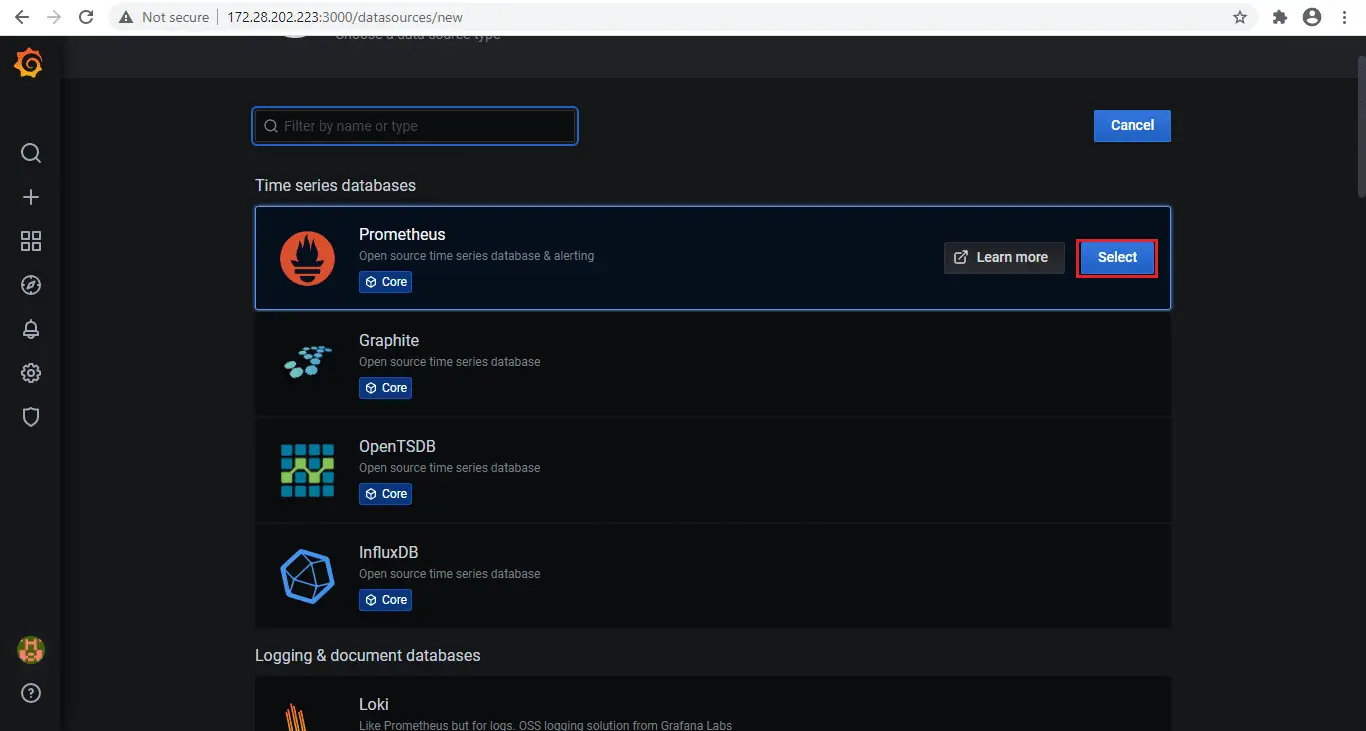
Task: Open the Grafana Explore compass icon
Action: pyautogui.click(x=30, y=284)
